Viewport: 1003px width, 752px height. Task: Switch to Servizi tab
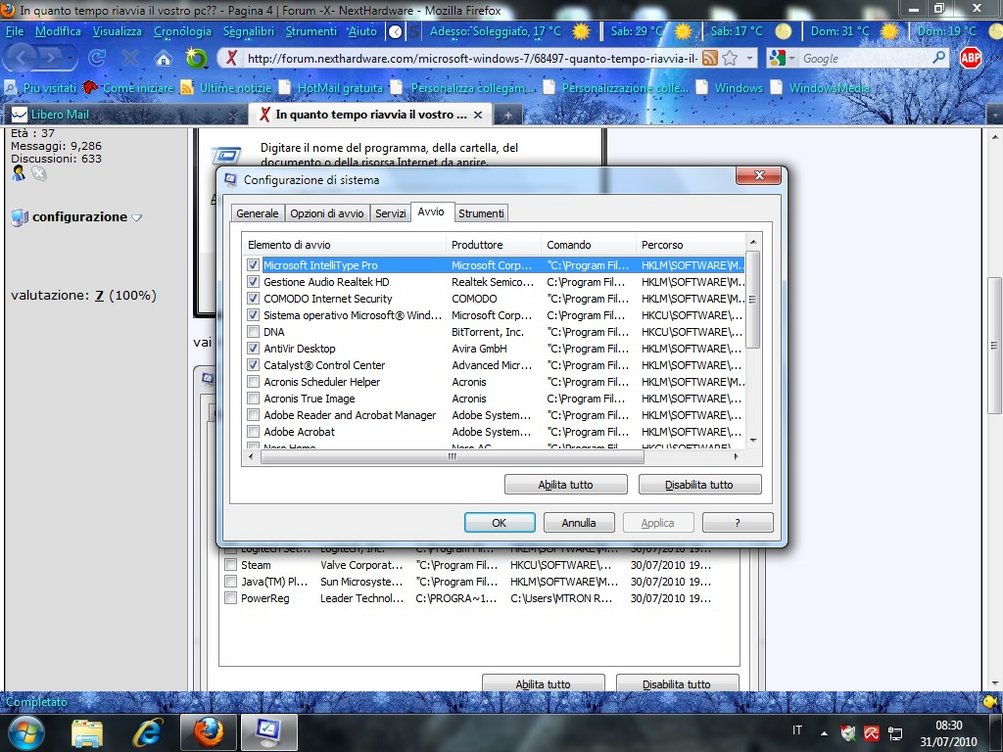click(390, 214)
